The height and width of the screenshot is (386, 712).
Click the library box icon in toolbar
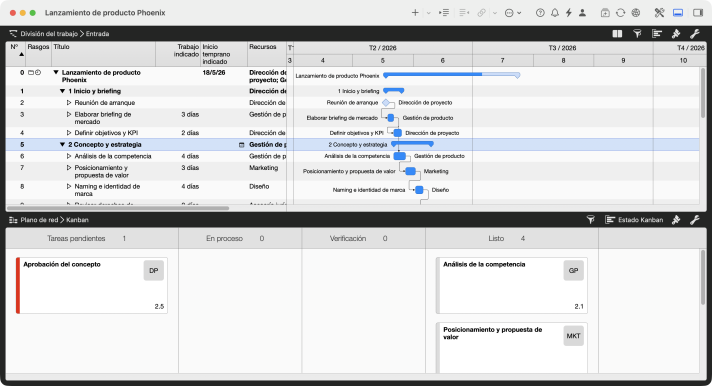click(x=605, y=13)
